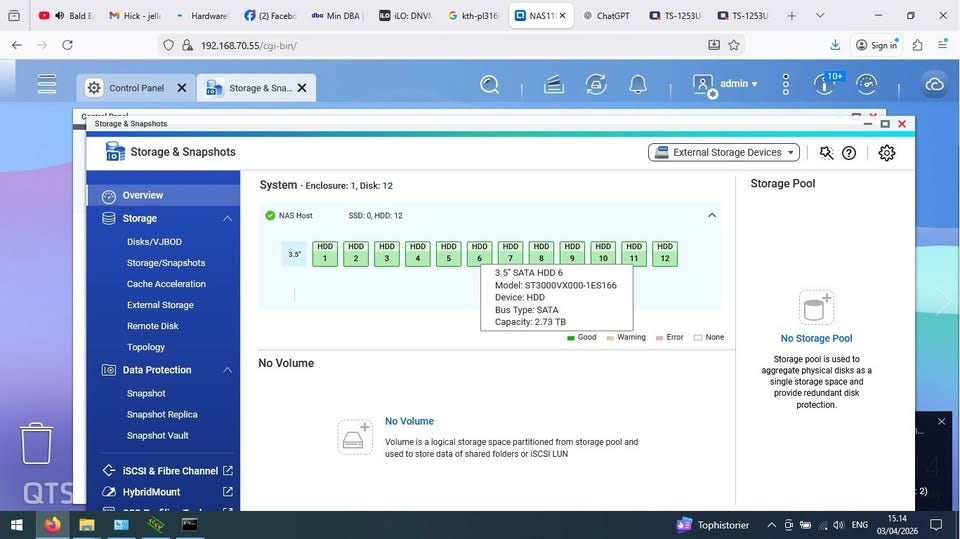The width and height of the screenshot is (960, 539).
Task: Select HDD 10 disk slot
Action: click(603, 253)
